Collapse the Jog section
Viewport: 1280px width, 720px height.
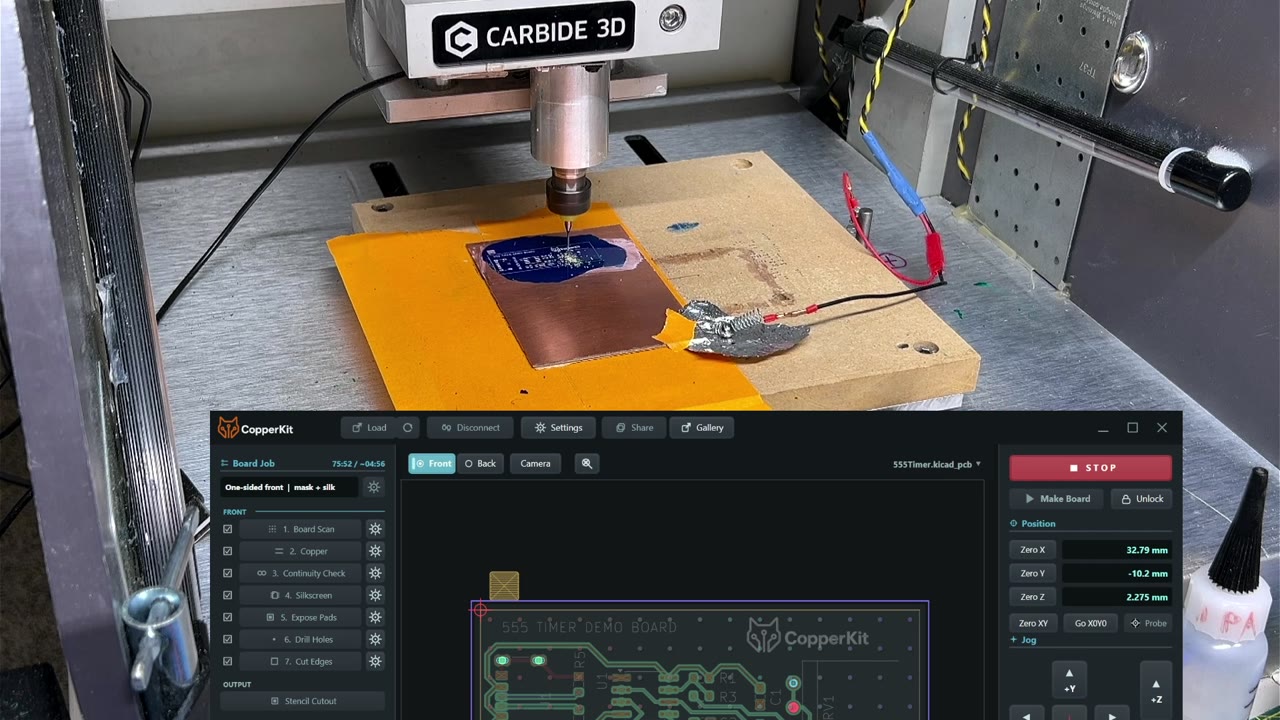pyautogui.click(x=1023, y=640)
